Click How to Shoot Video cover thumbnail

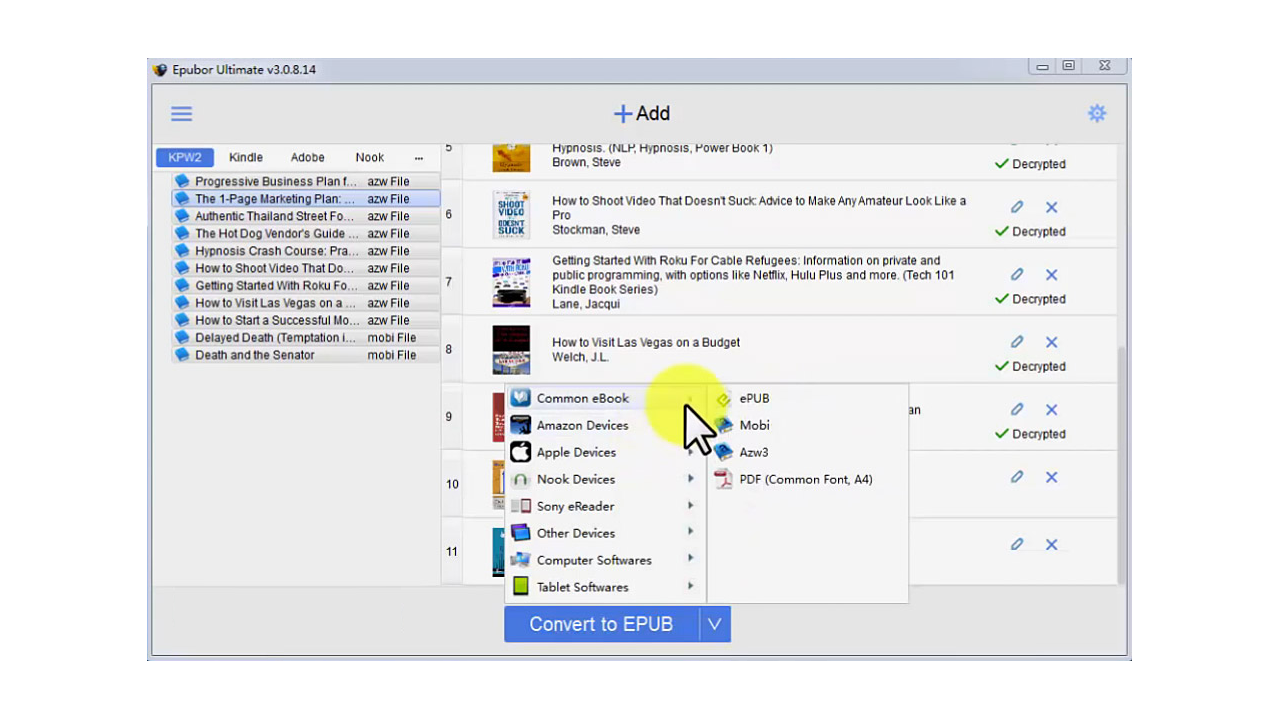511,215
